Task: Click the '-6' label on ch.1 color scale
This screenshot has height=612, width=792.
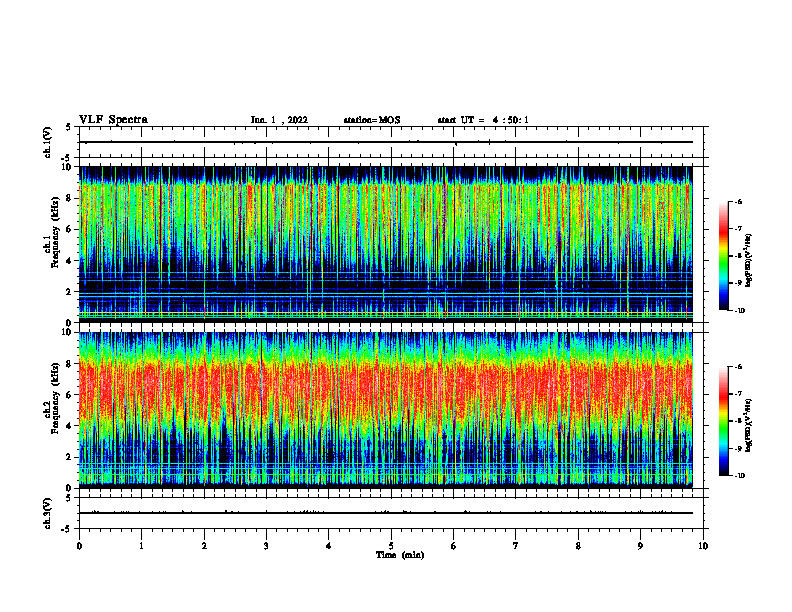Action: 738,201
